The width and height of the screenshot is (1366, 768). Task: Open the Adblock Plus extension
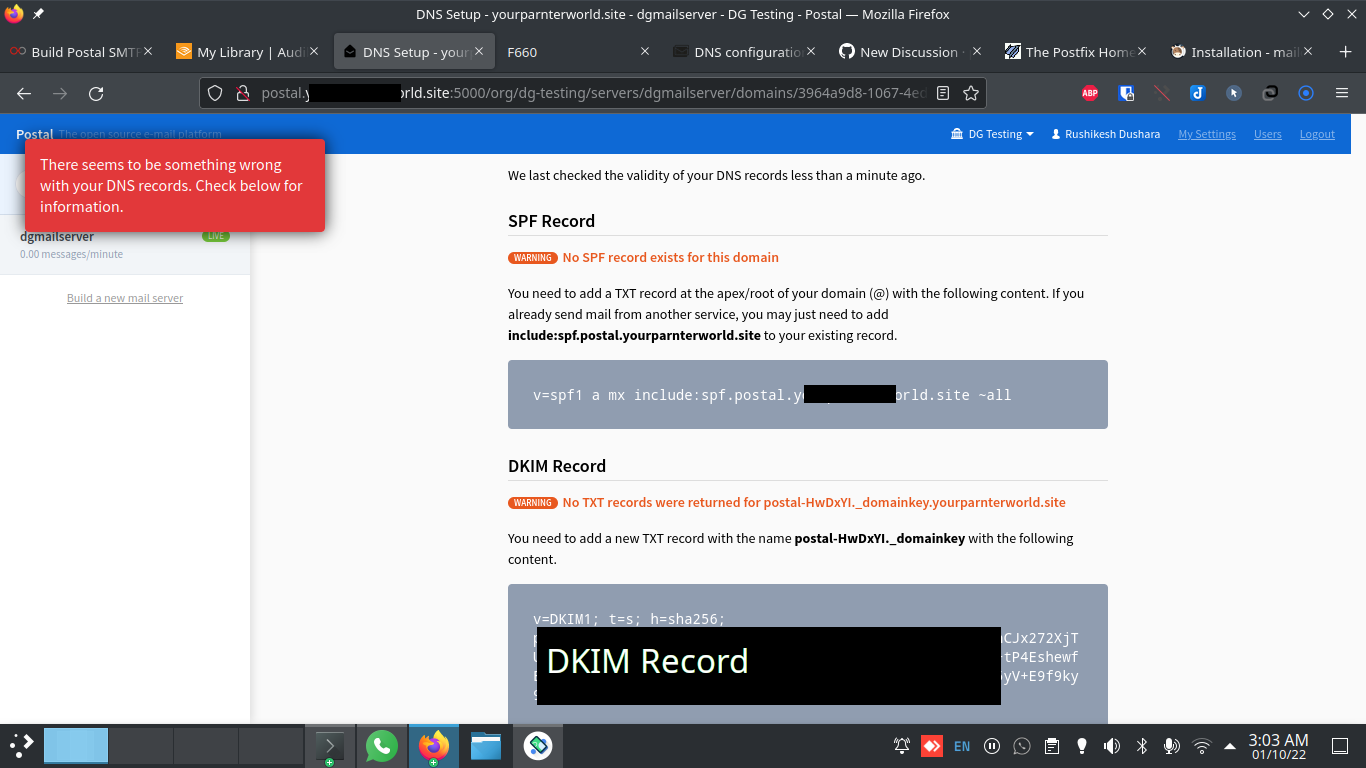pyautogui.click(x=1090, y=93)
